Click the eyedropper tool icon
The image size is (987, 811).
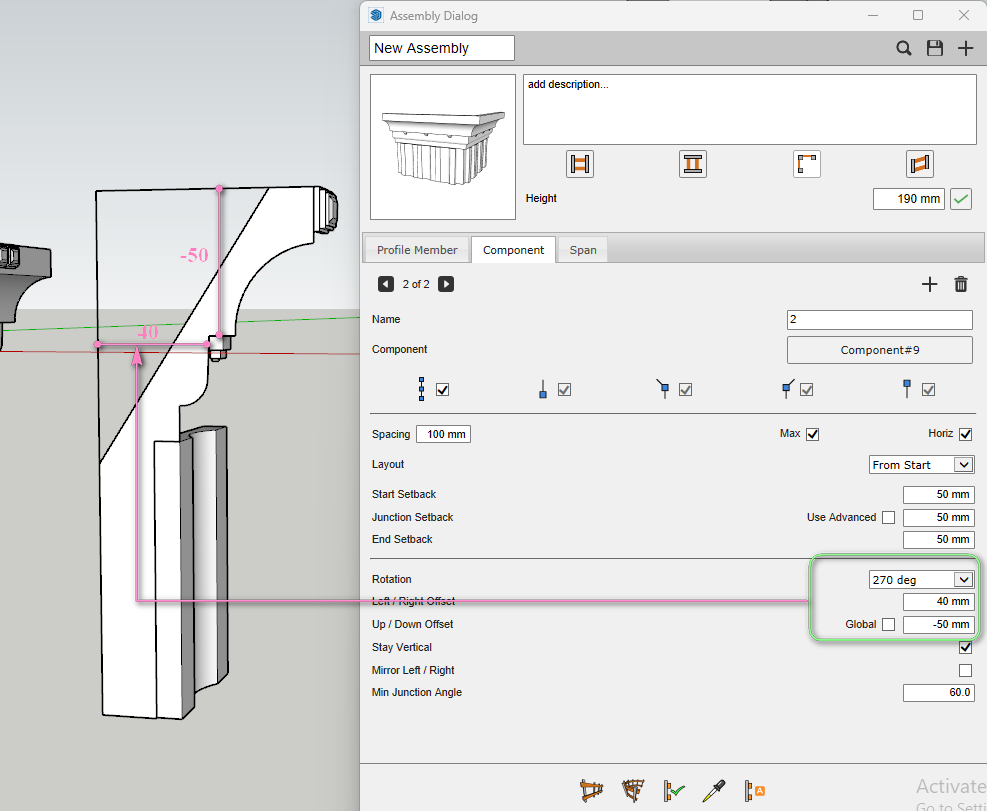pos(713,790)
